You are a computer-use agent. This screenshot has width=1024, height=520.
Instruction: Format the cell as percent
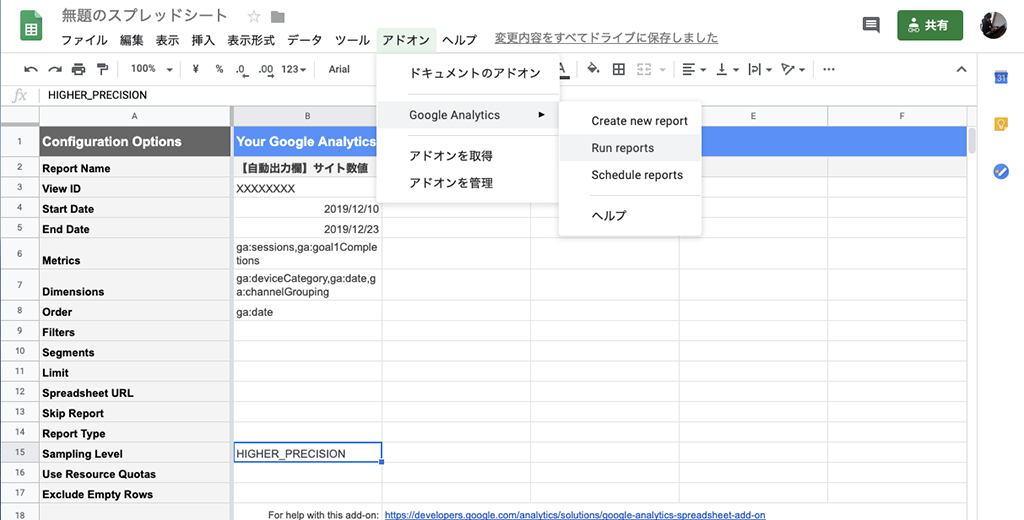(x=219, y=69)
